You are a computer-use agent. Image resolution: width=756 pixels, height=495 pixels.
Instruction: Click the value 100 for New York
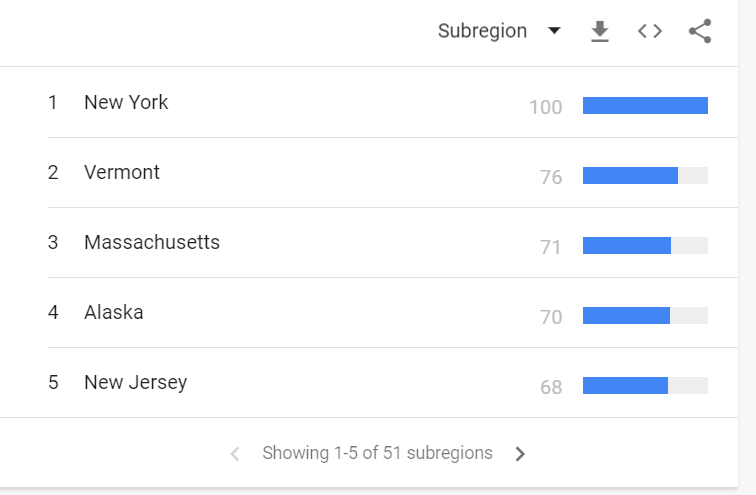pyautogui.click(x=546, y=107)
